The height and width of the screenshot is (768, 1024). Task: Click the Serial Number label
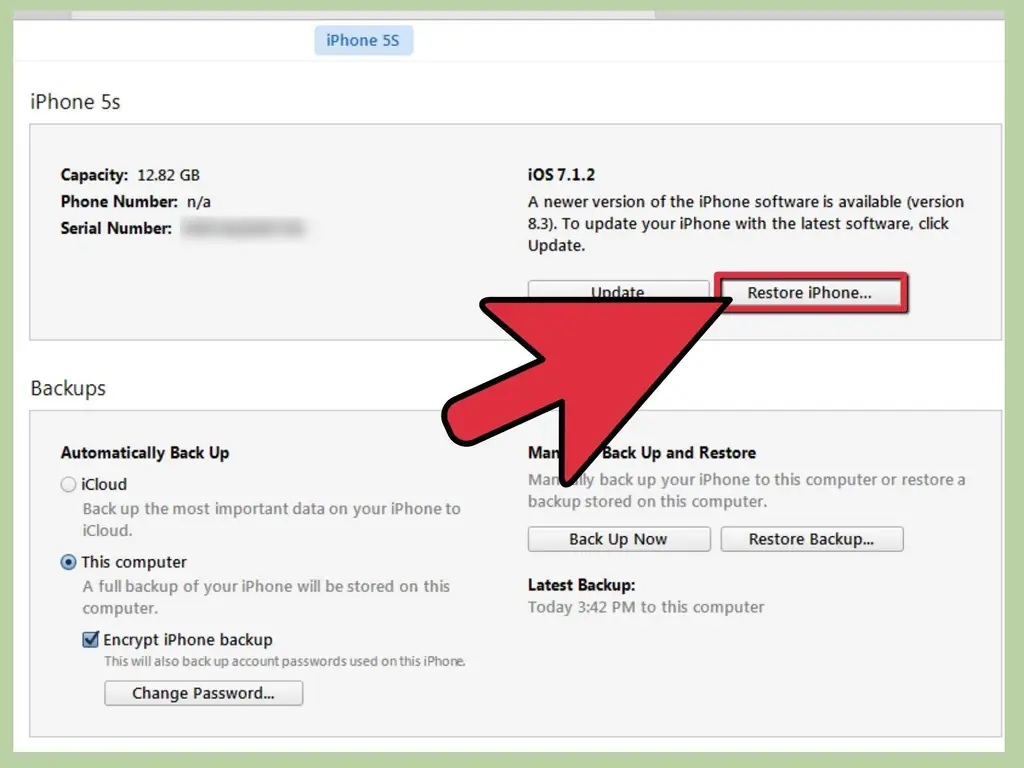coord(116,229)
